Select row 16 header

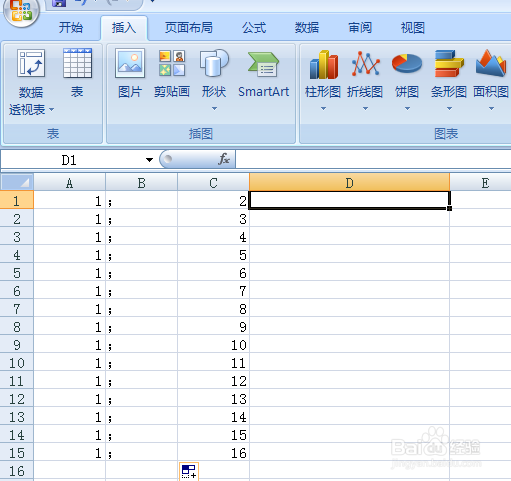point(17,470)
